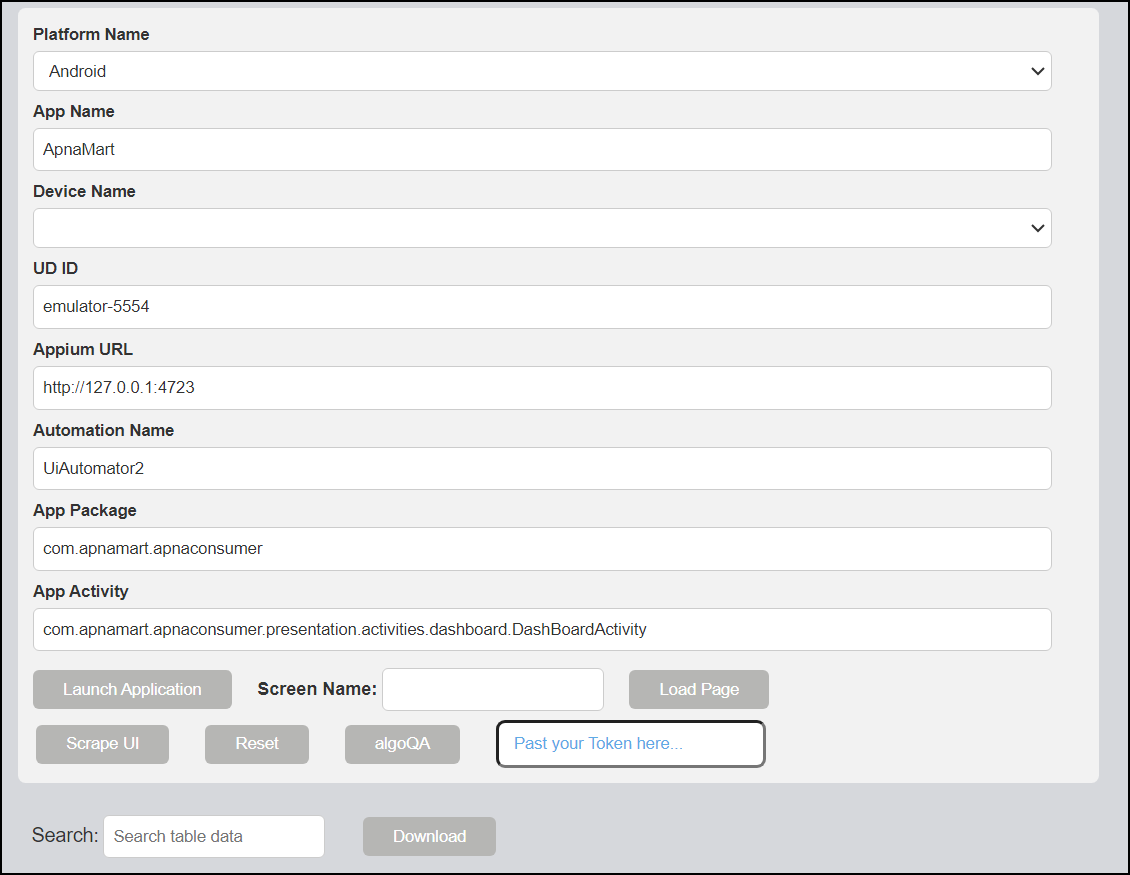The image size is (1130, 875).
Task: Focus the Past your Token here field
Action: (x=631, y=744)
